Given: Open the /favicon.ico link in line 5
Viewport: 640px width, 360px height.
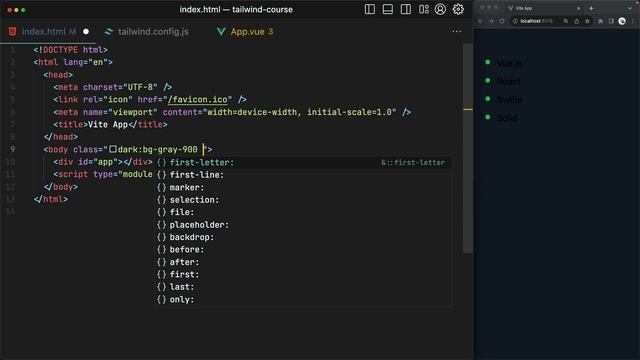Looking at the screenshot, I should tap(198, 100).
